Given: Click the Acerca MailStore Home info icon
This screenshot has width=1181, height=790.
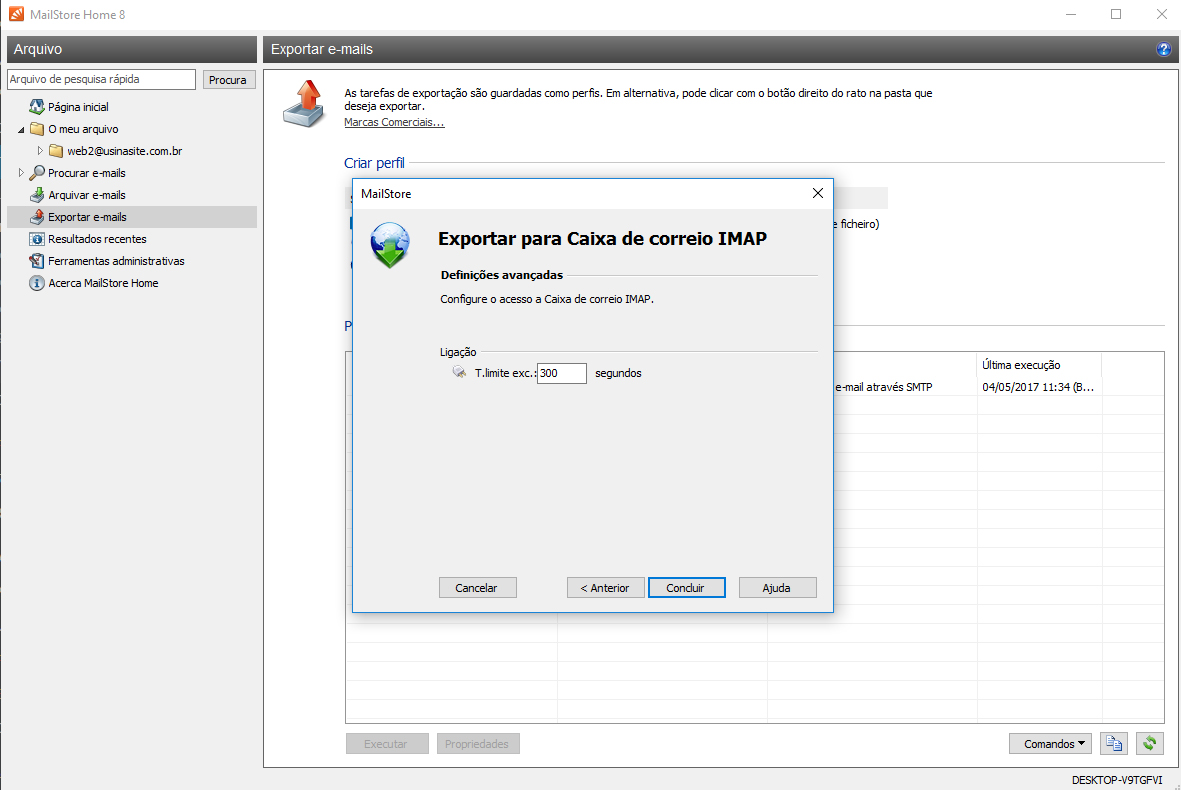Looking at the screenshot, I should click(x=37, y=283).
